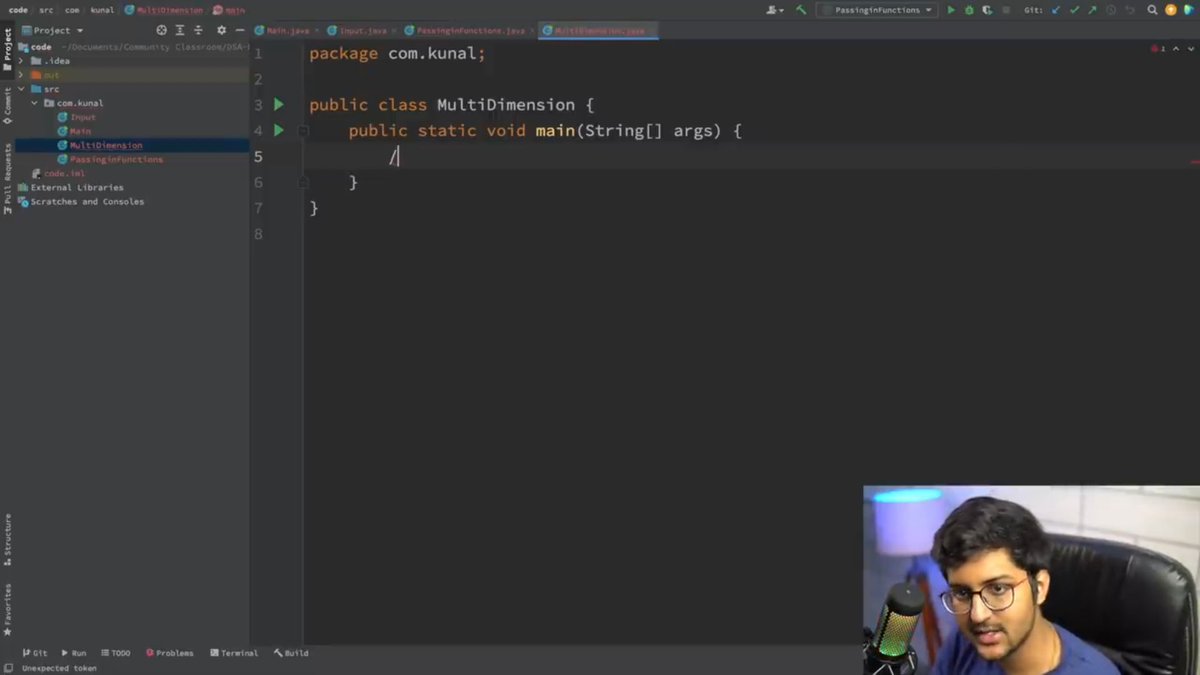1200x675 pixels.
Task: Toggle Commit side tool window
Action: coord(8,105)
